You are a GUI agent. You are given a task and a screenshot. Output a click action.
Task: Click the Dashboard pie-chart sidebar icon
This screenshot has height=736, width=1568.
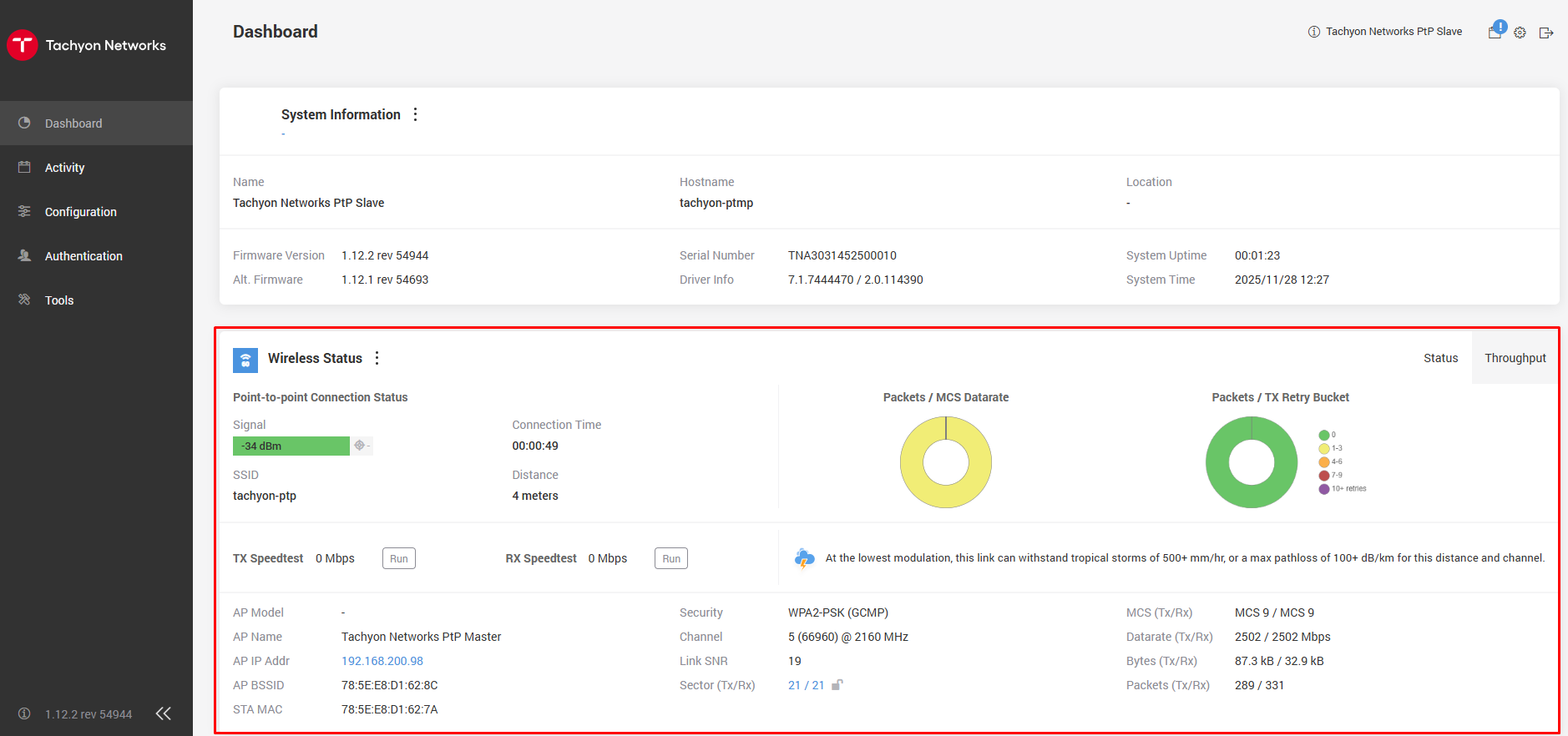(x=24, y=123)
